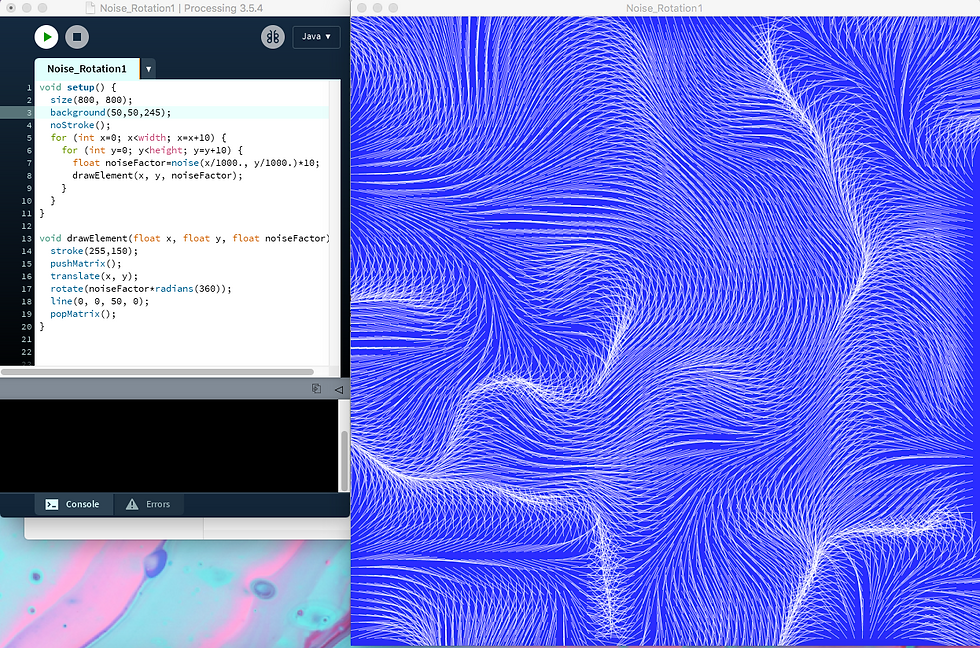This screenshot has height=648, width=980.
Task: Click the 'popMatrix();' line
Action: click(x=83, y=314)
